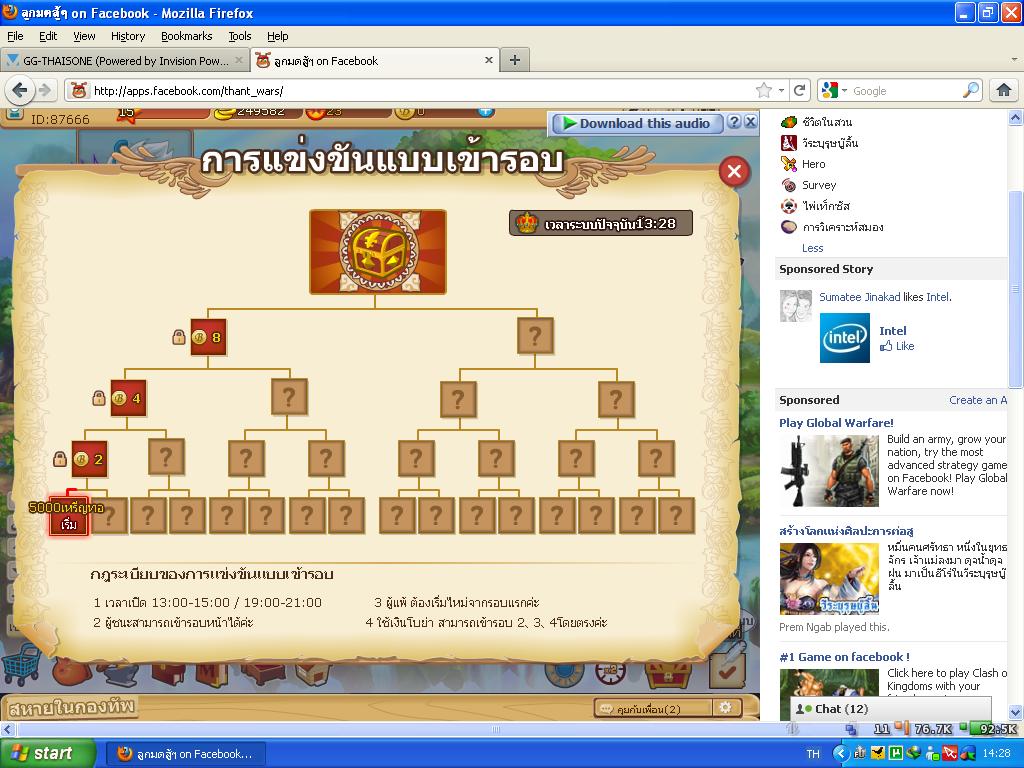This screenshot has height=768, width=1024.
Task: Go to the browser home page
Action: tap(1004, 90)
